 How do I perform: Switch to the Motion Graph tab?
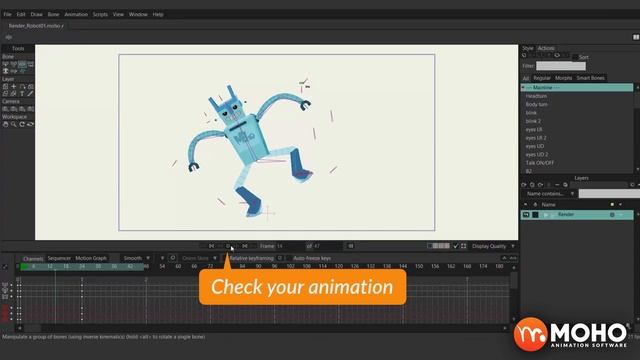click(91, 258)
